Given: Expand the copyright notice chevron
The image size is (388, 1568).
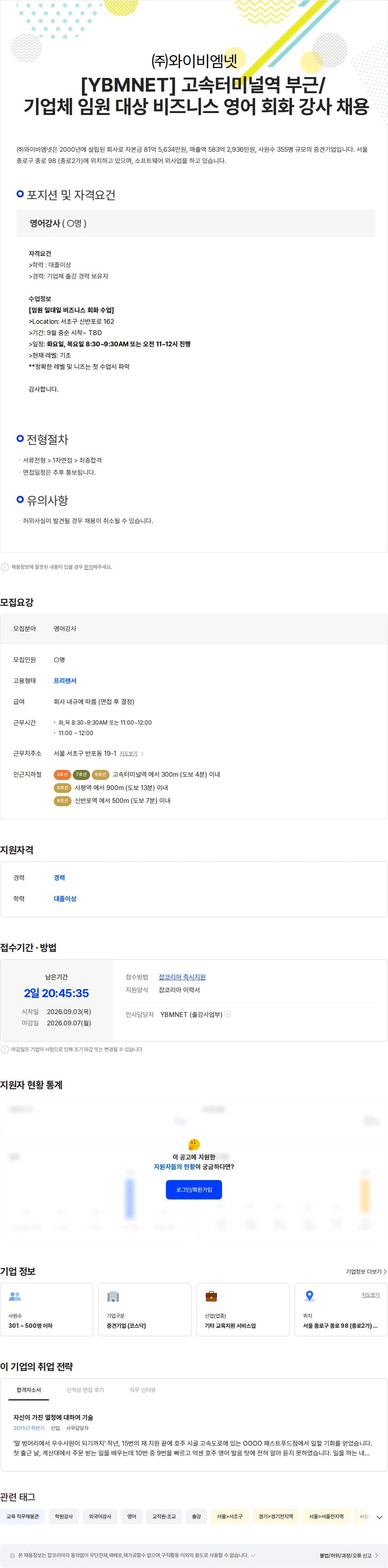Looking at the screenshot, I should [253, 1555].
